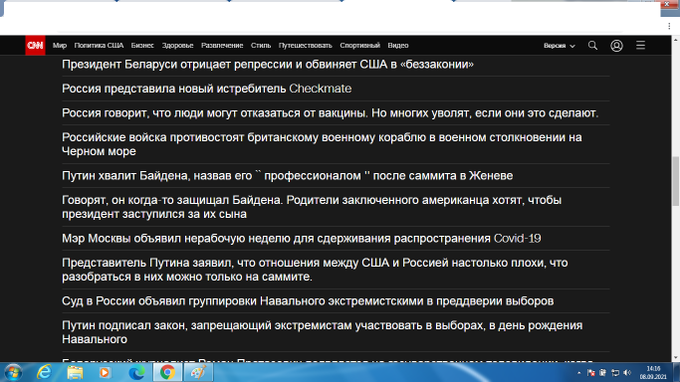This screenshot has width=680, height=382.
Task: Click the volume speaker tray icon
Action: click(x=627, y=373)
